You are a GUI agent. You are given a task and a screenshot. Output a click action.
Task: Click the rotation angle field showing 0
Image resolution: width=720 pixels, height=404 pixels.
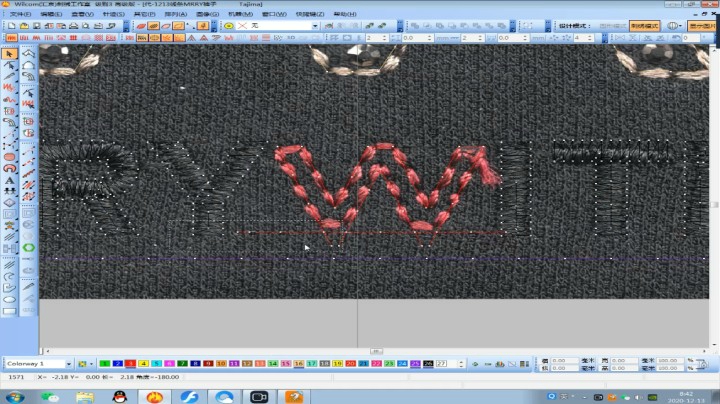click(x=692, y=38)
